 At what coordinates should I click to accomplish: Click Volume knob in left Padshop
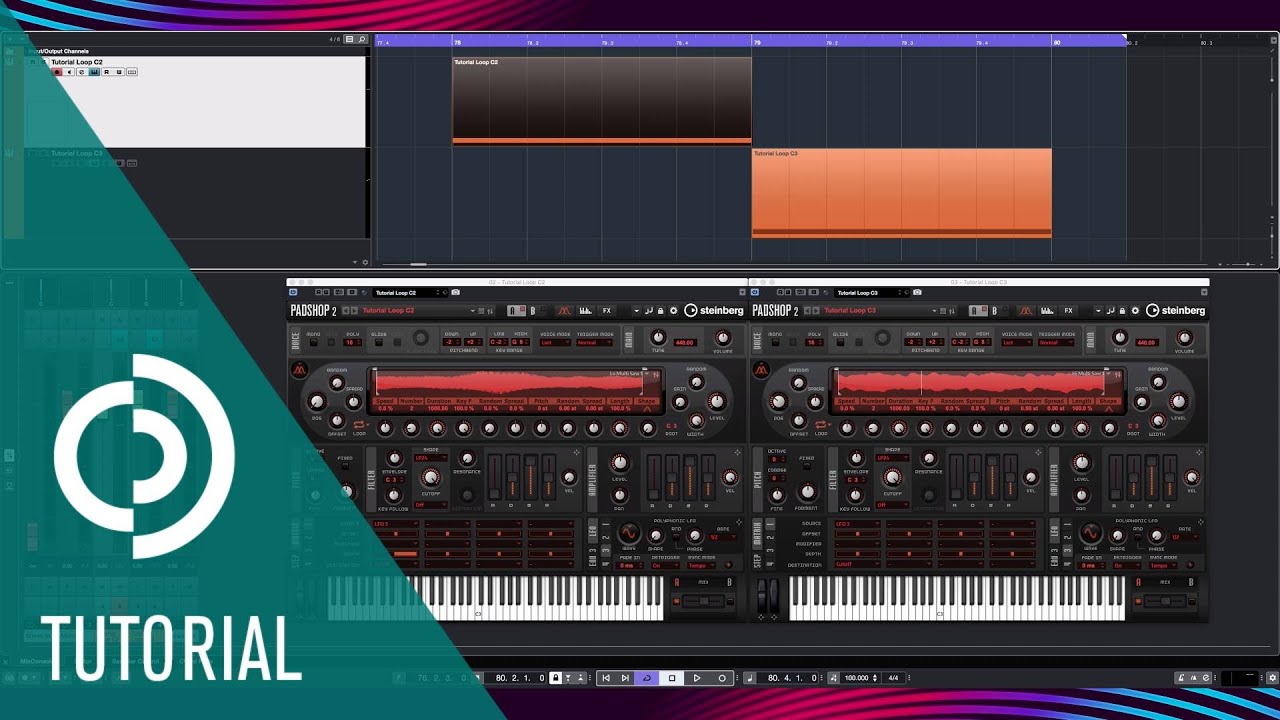pos(723,338)
